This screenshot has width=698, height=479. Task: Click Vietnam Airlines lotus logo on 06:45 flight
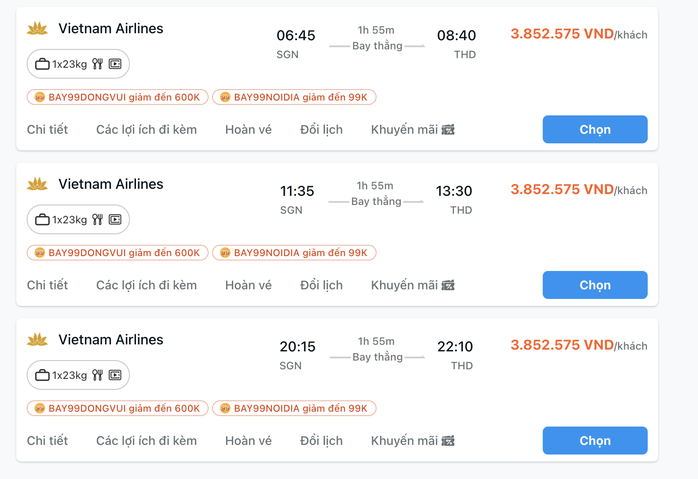coord(37,28)
